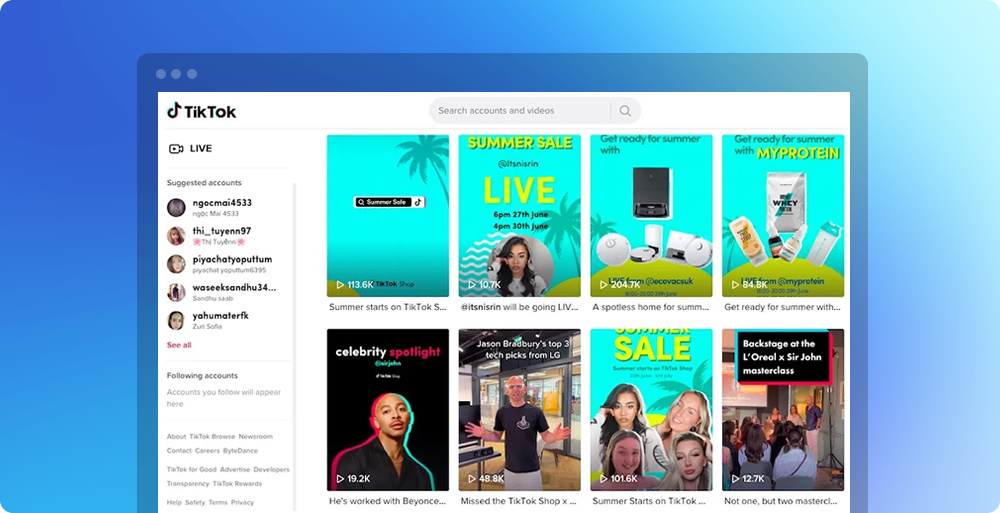1000x513 pixels.
Task: Click caption 'Get ready for summer with...'
Action: click(783, 307)
